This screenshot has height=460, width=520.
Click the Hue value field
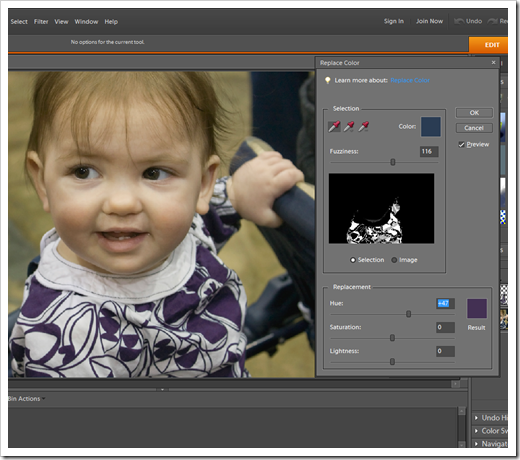[445, 303]
